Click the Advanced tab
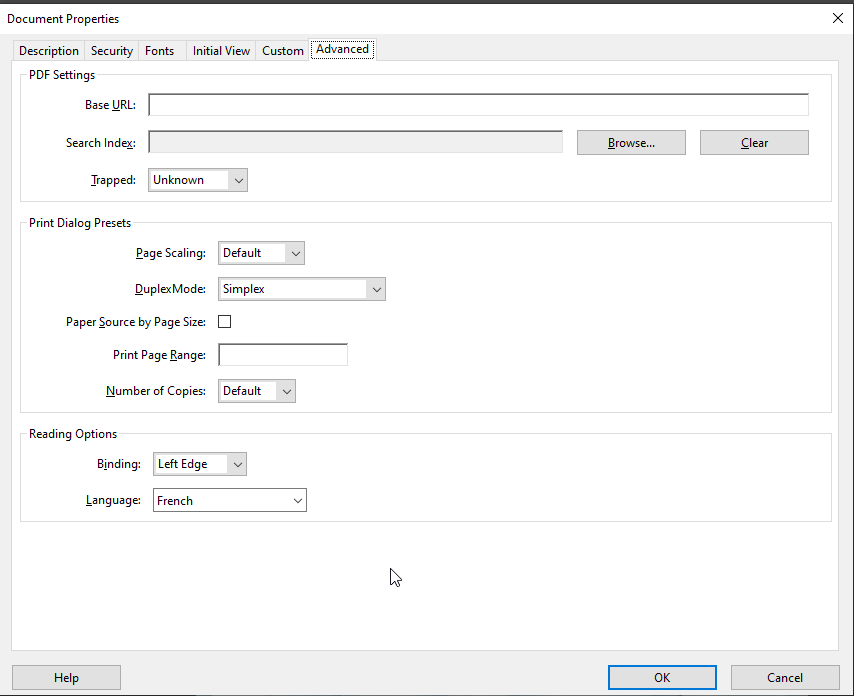 (342, 49)
